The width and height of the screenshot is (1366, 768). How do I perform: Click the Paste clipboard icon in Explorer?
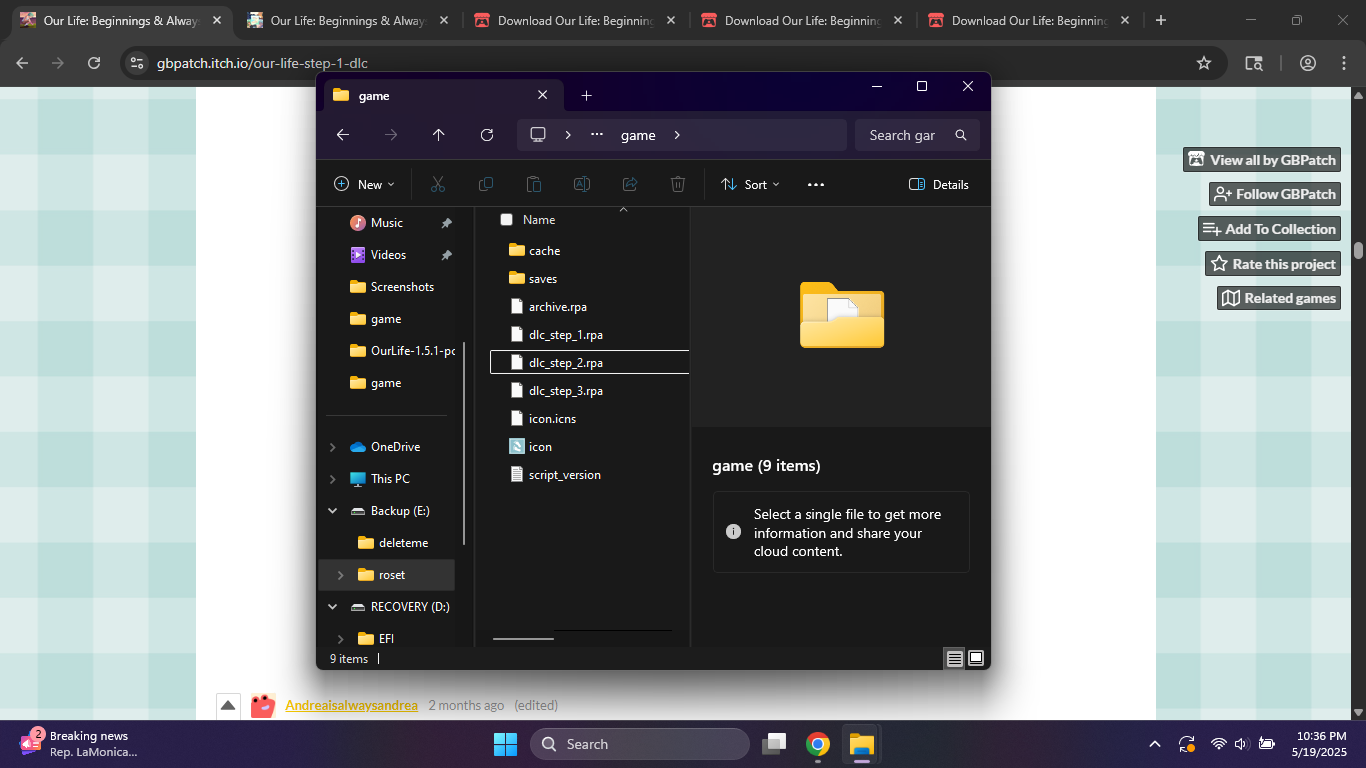point(534,184)
